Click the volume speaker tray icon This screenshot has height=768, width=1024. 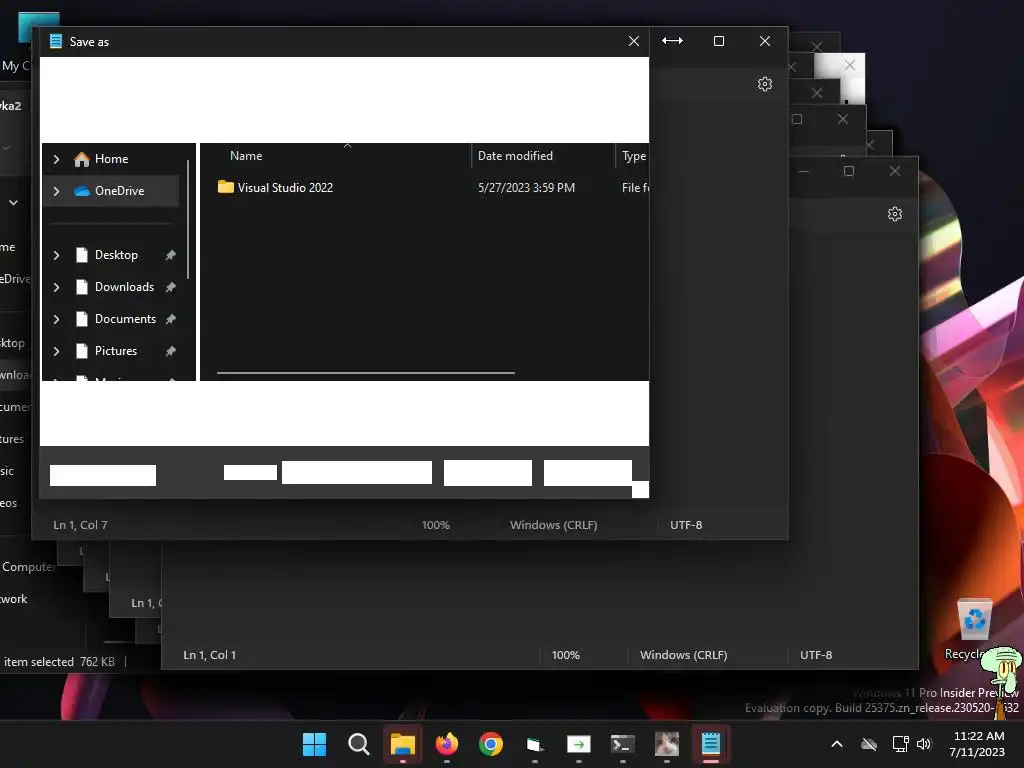click(x=924, y=744)
